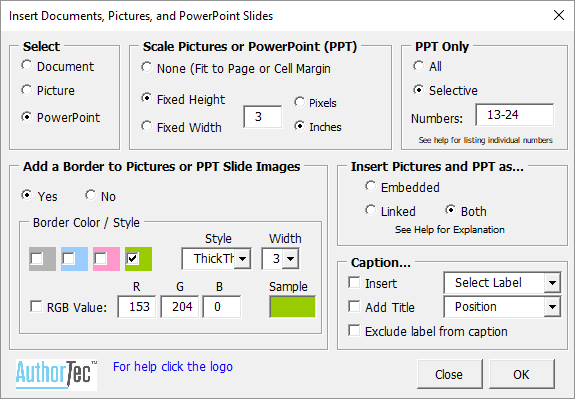This screenshot has height=399, width=575.
Task: Check the light blue border color swatch
Action: (x=69, y=259)
